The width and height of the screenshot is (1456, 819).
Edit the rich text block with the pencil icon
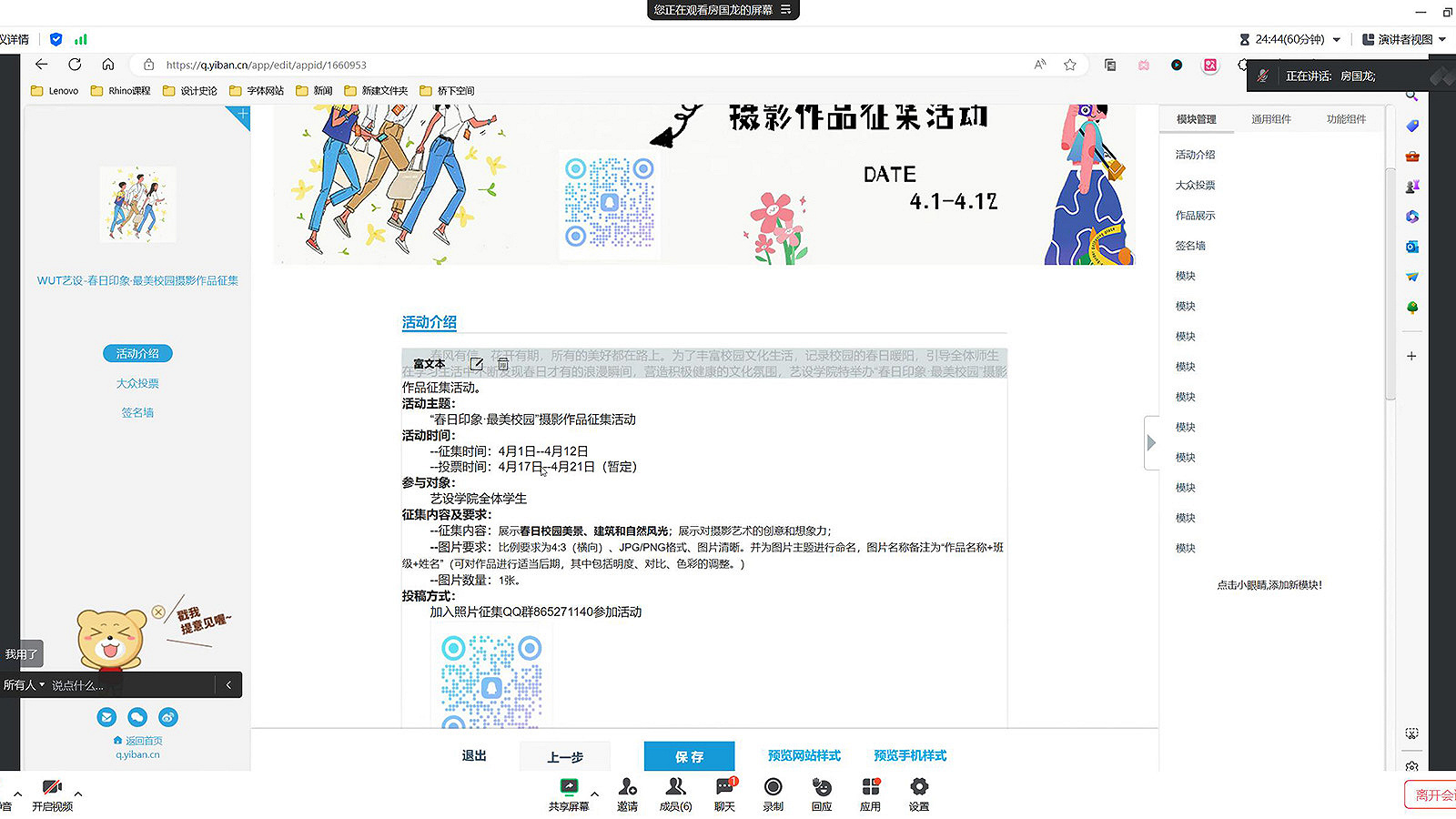[x=476, y=364]
